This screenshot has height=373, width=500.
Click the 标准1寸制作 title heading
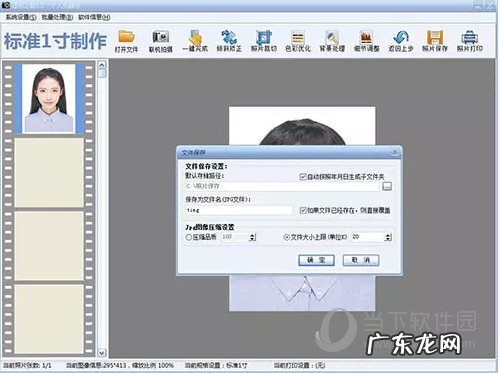click(55, 41)
